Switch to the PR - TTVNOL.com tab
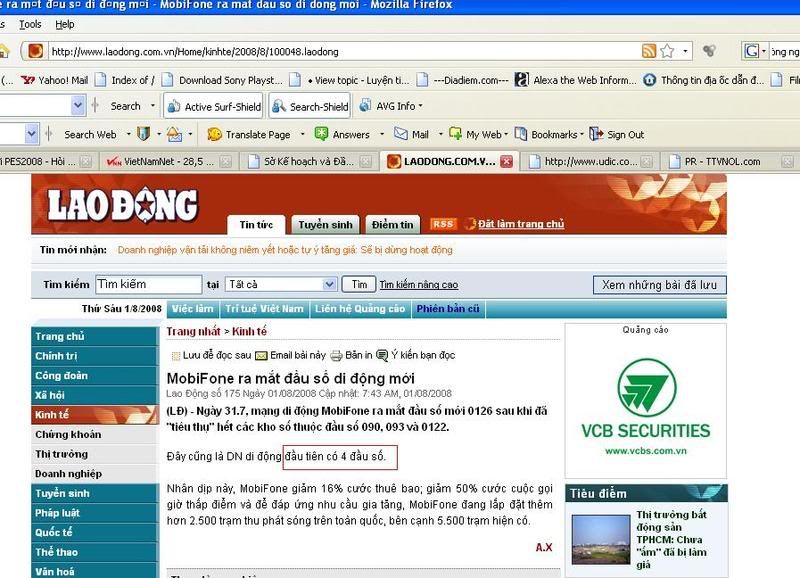Image resolution: width=800 pixels, height=578 pixels. tap(730, 162)
